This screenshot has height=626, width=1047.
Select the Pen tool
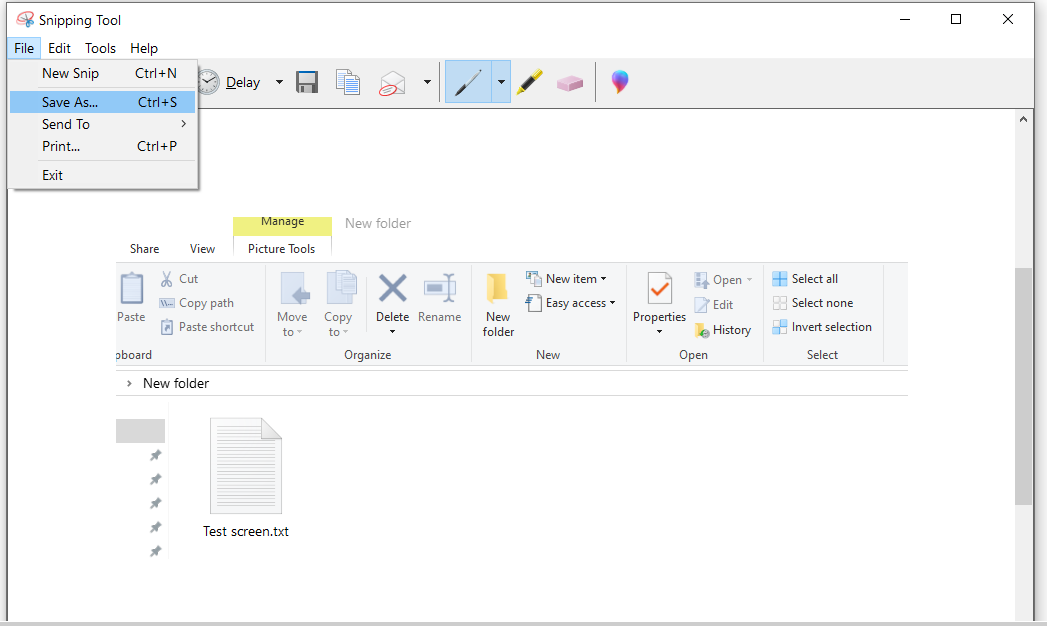point(468,83)
